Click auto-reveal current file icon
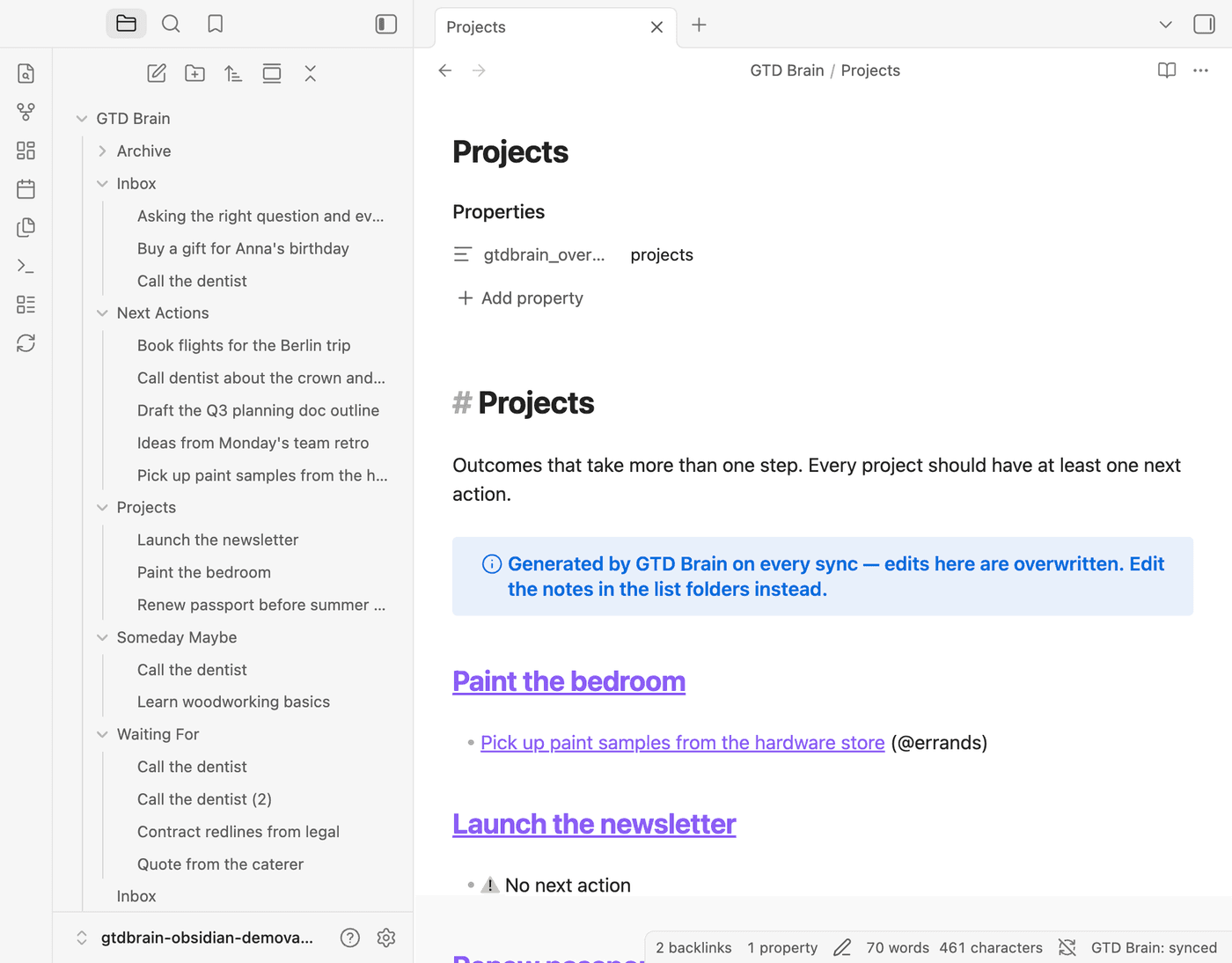The height and width of the screenshot is (963, 1232). coord(272,73)
